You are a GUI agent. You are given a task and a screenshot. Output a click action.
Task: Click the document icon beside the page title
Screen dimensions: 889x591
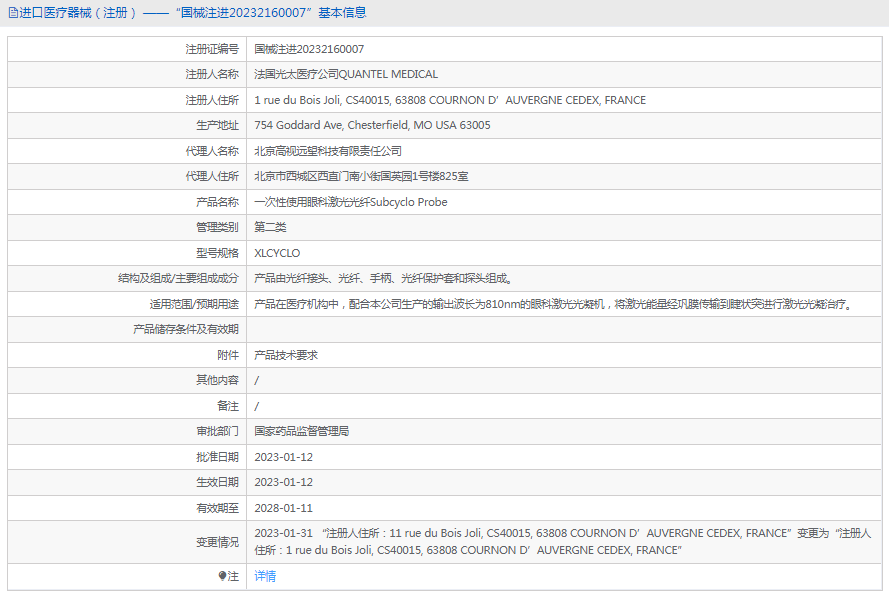point(12,13)
